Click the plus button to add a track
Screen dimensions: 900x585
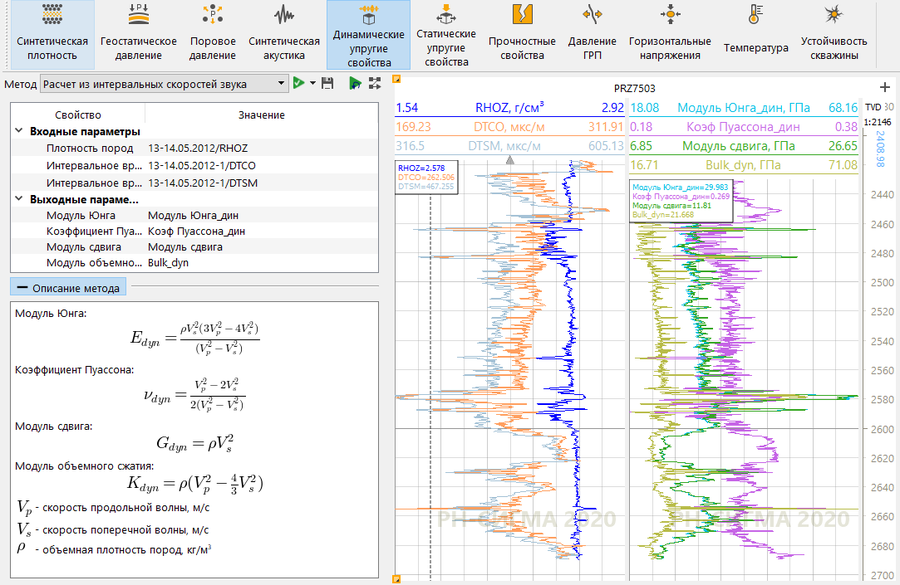click(884, 87)
